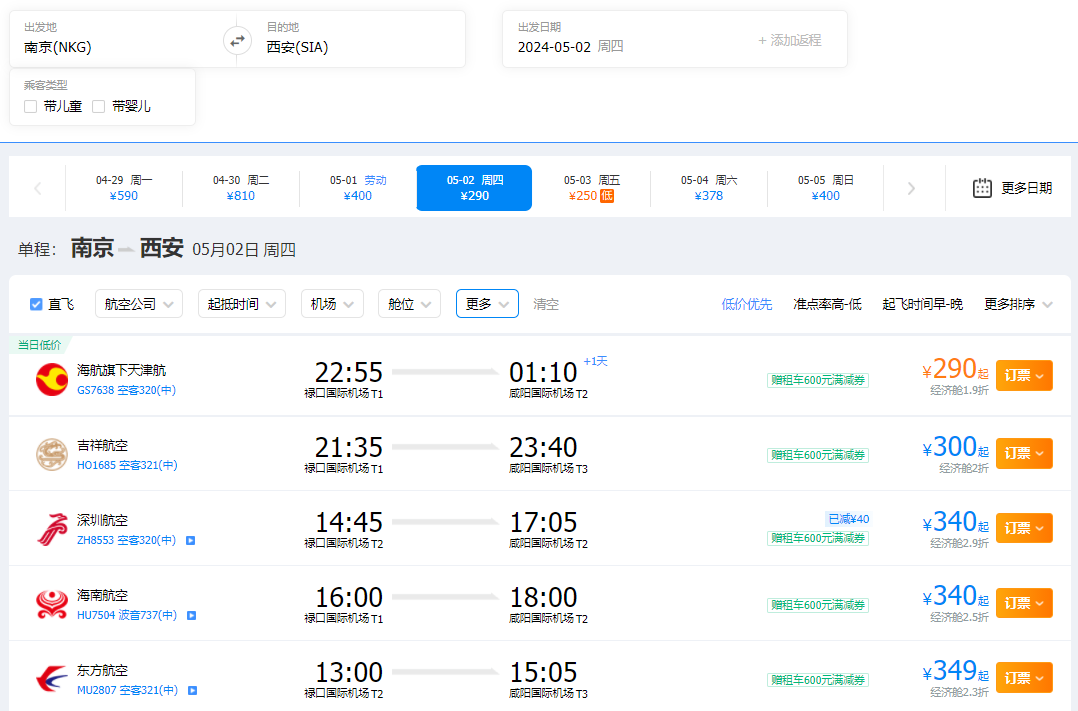Uncheck the 直飞 direct flight checkbox
This screenshot has height=711, width=1078.
point(36,304)
